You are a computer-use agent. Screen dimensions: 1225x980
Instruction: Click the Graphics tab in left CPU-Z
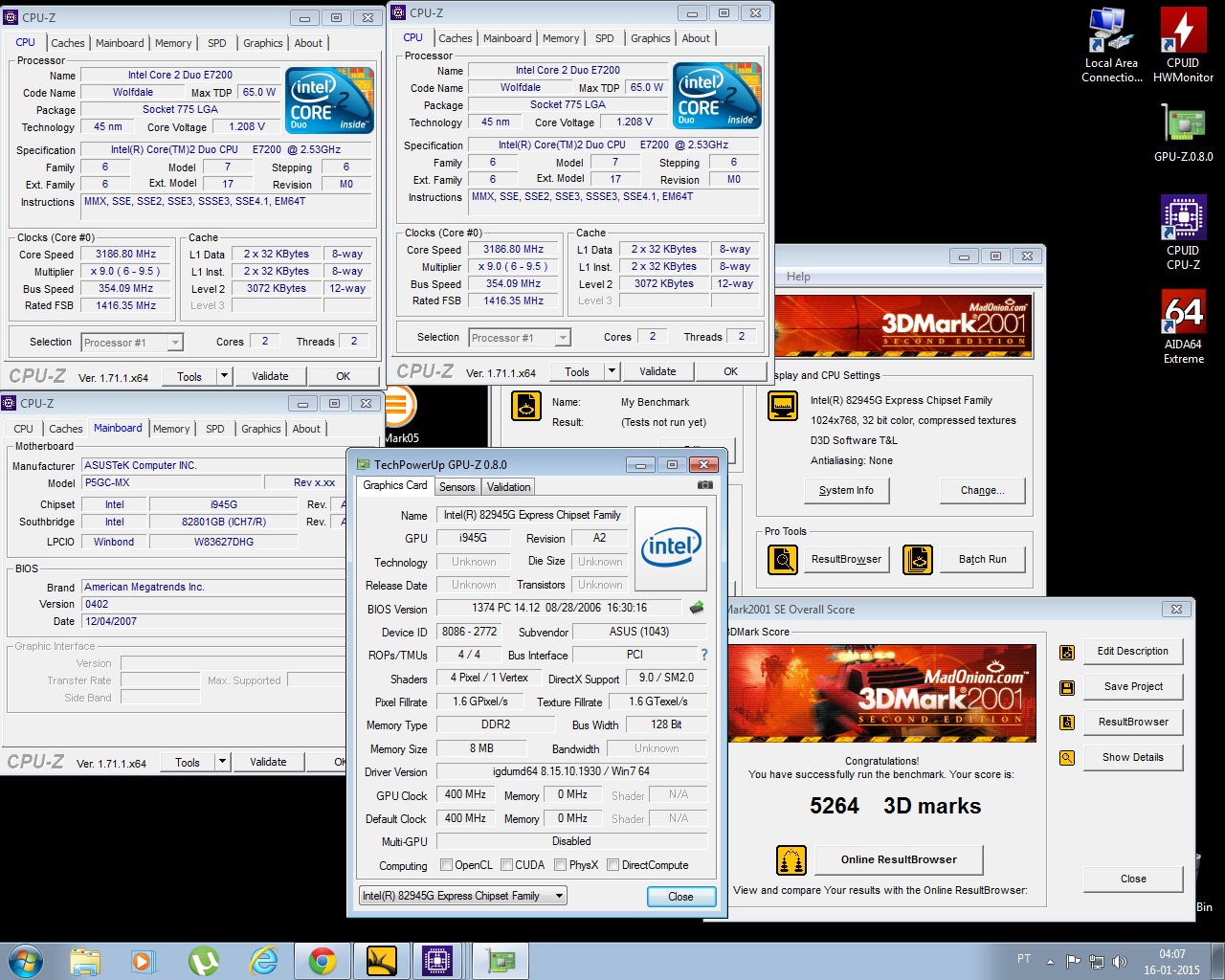click(262, 43)
